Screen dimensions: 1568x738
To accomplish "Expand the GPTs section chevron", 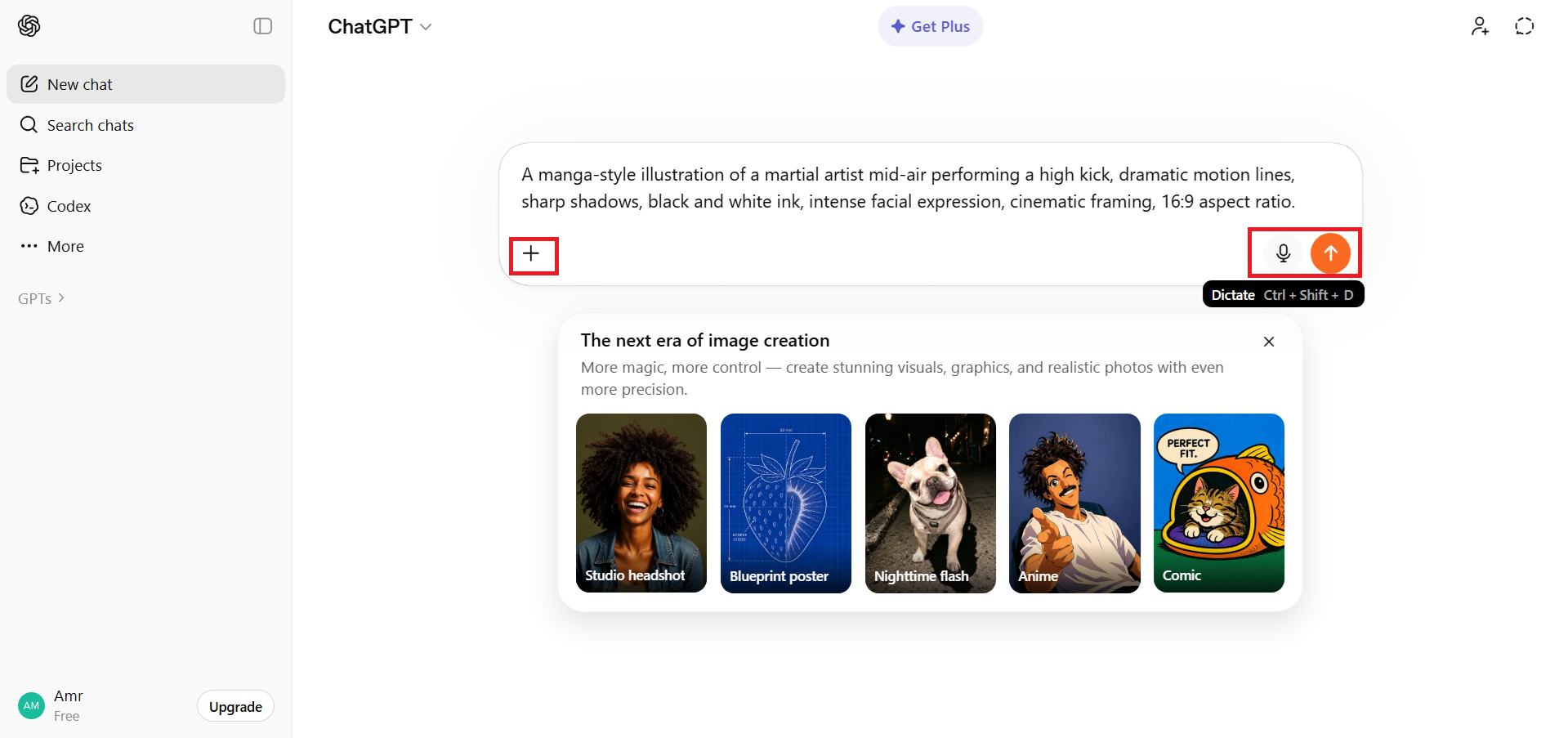I will tap(61, 298).
